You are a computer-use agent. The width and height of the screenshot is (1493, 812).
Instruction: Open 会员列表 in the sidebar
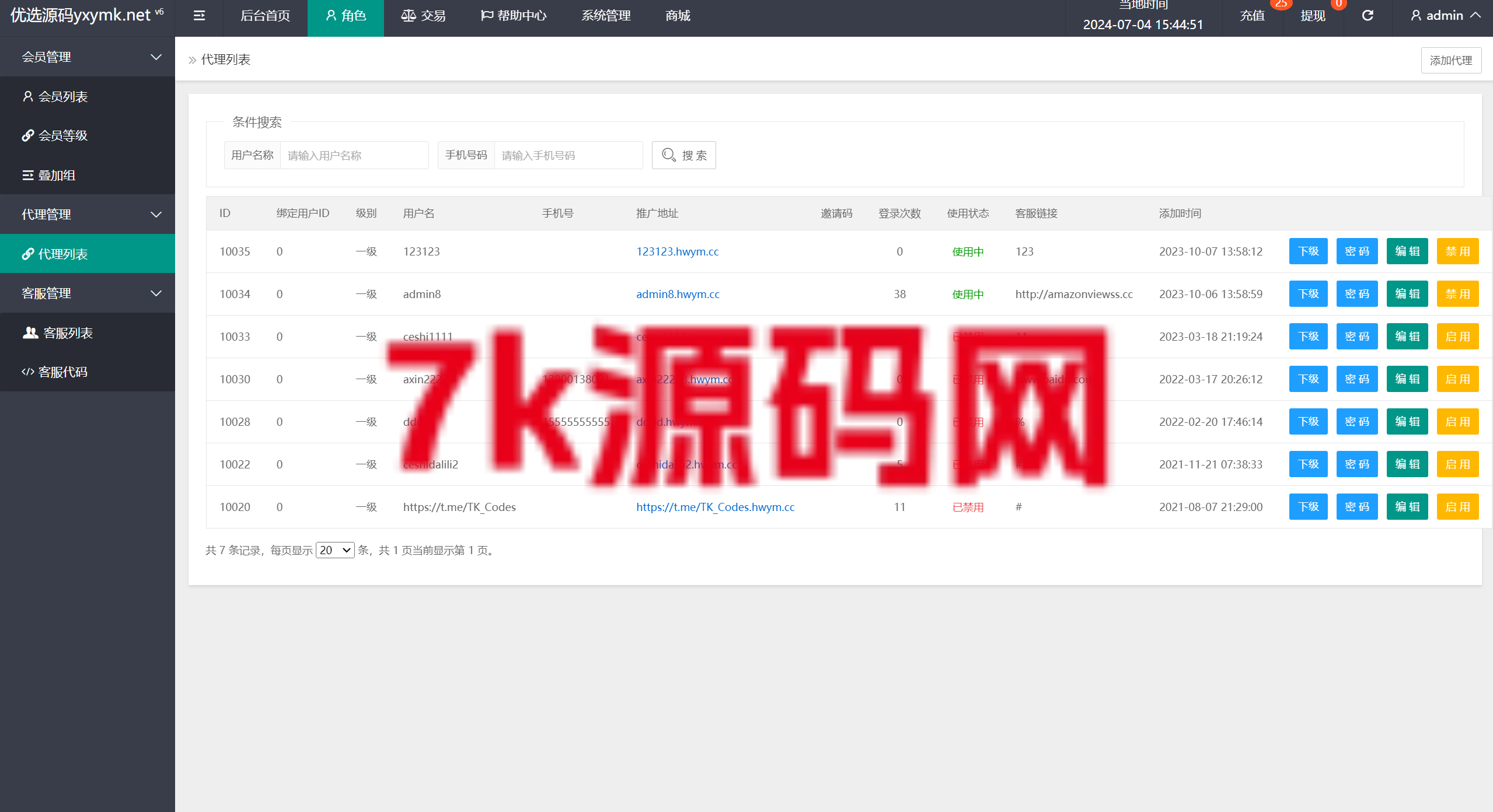pos(88,97)
